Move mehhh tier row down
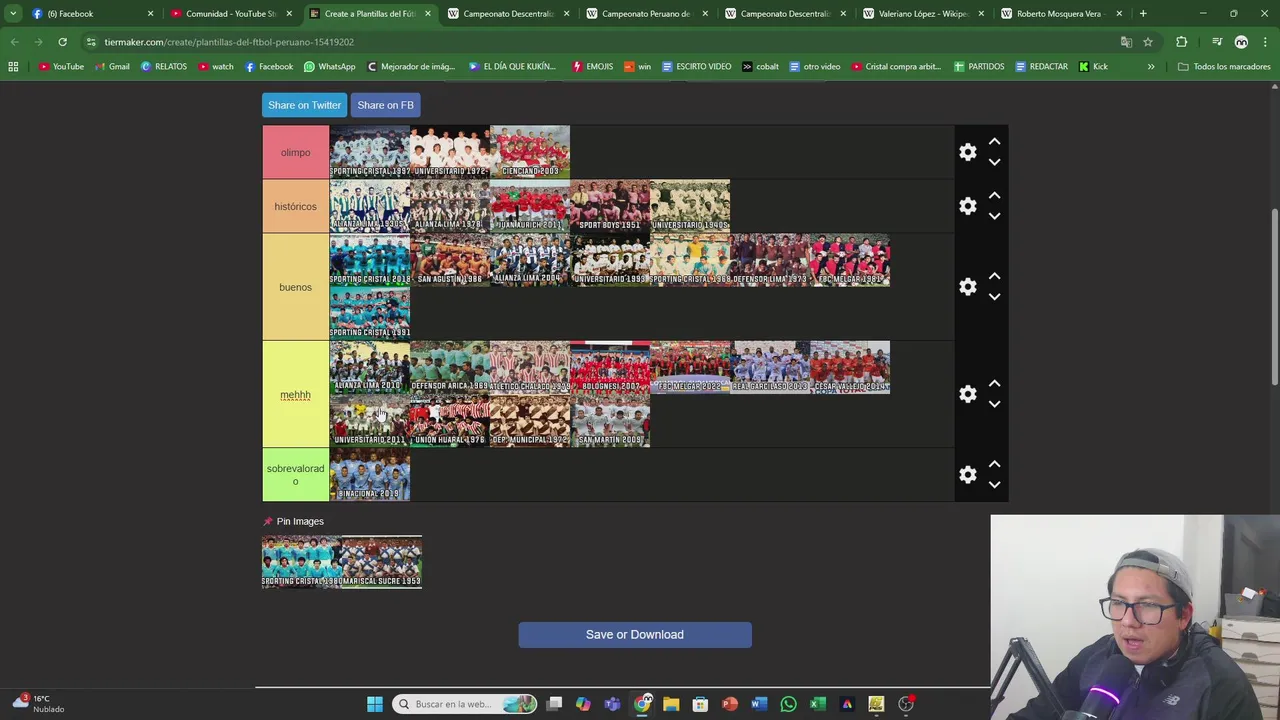1280x720 pixels. (x=994, y=404)
